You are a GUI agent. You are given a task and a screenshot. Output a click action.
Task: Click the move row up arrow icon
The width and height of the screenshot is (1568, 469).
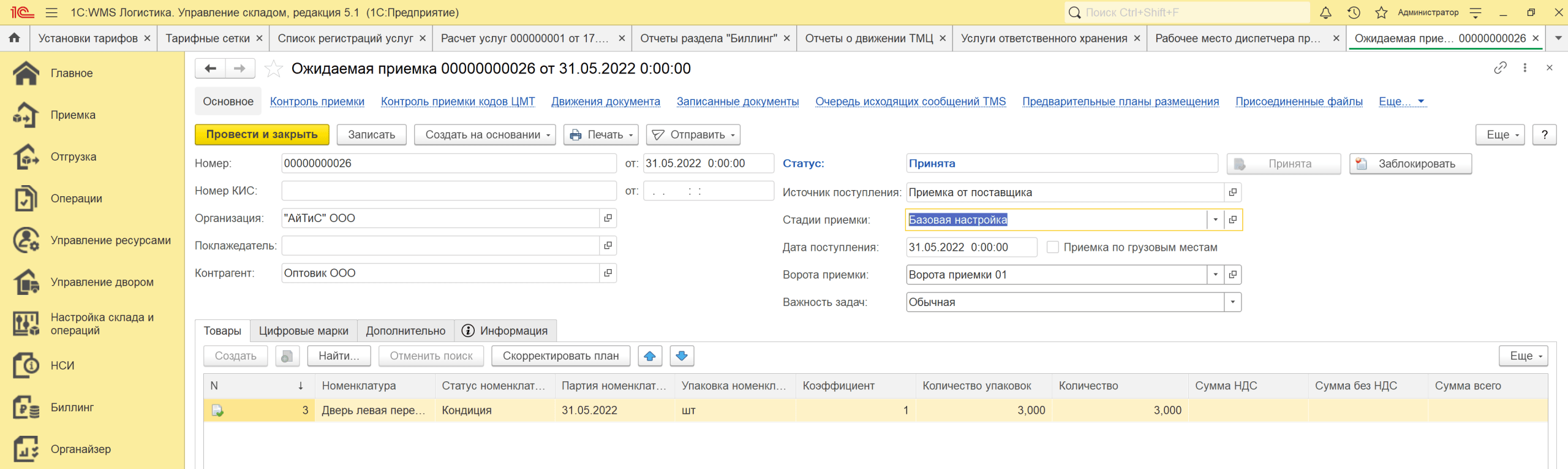650,356
